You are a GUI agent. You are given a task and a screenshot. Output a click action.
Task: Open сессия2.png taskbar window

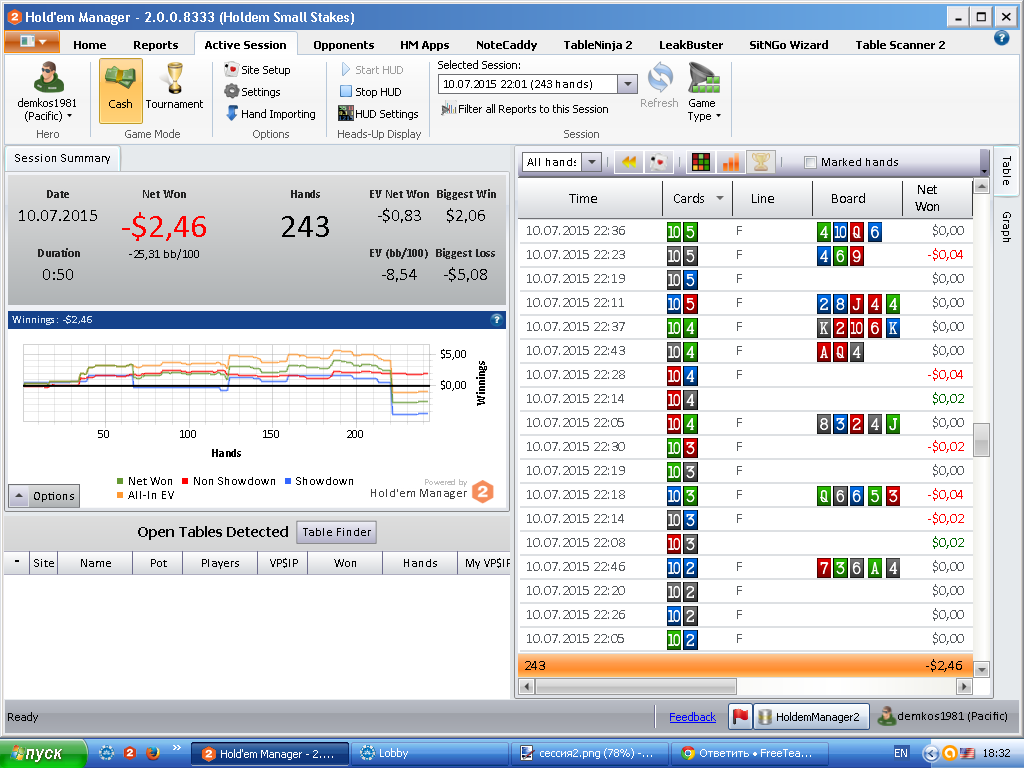pos(590,753)
